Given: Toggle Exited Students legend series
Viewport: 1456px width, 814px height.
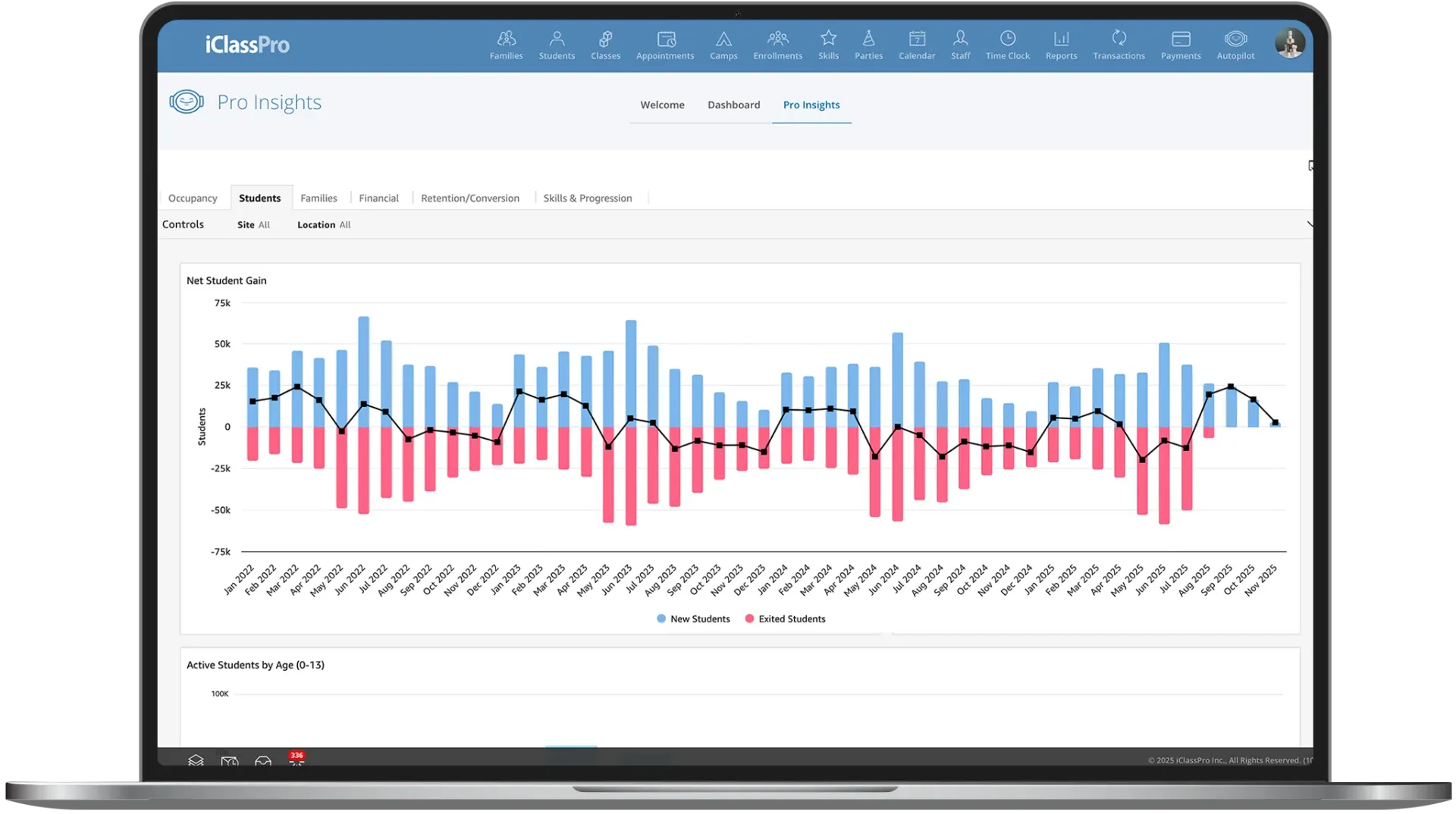Looking at the screenshot, I should [x=785, y=618].
